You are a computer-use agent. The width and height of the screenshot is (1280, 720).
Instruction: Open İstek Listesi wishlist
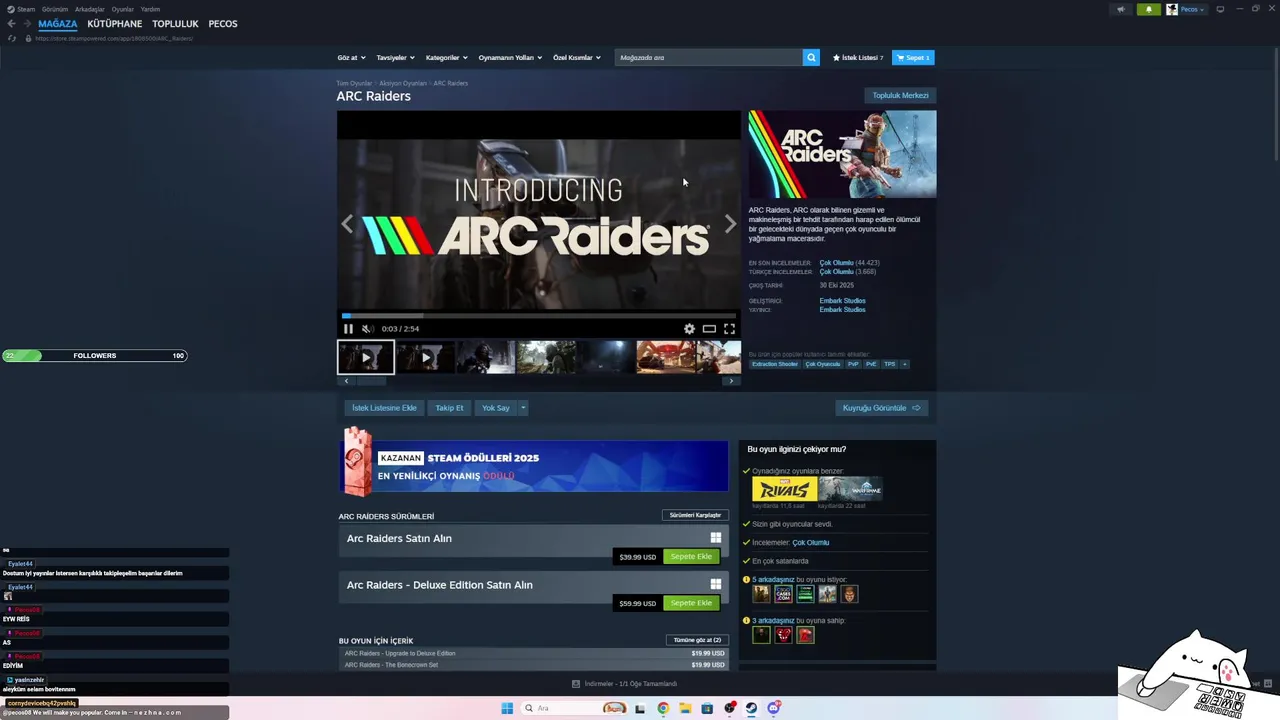click(858, 58)
